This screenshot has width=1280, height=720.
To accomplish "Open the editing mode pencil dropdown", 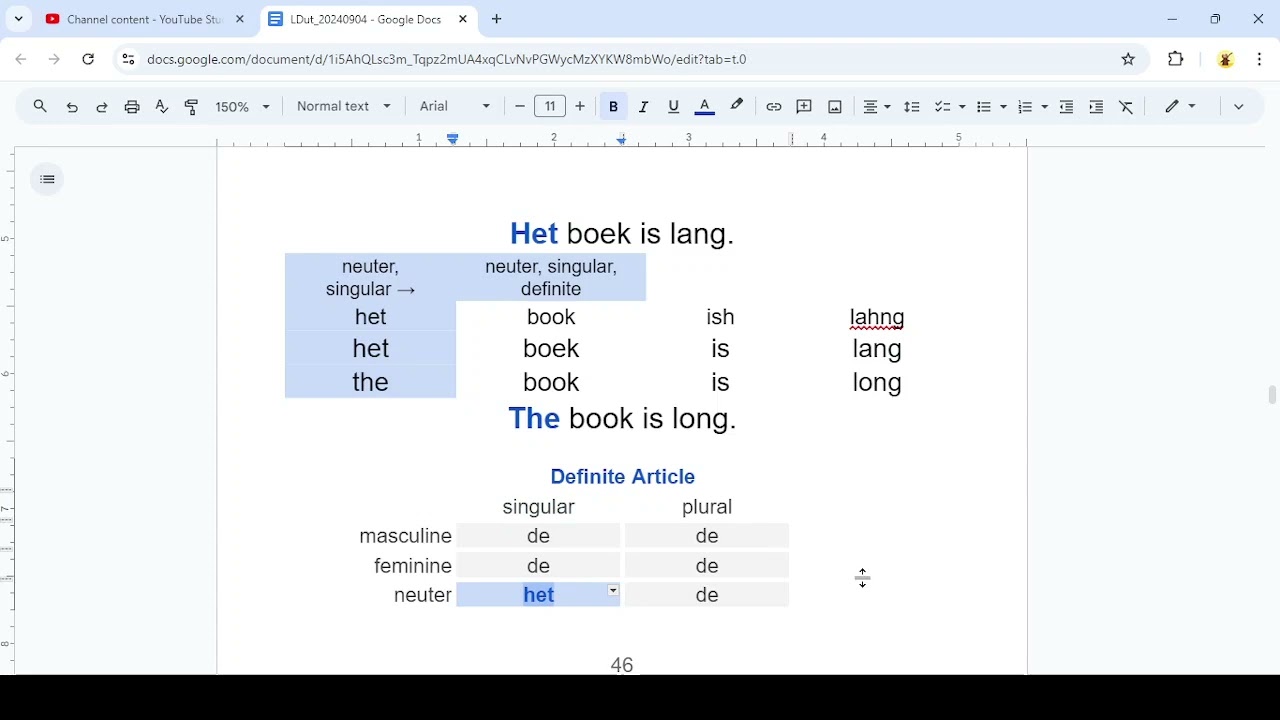I will 1180,106.
